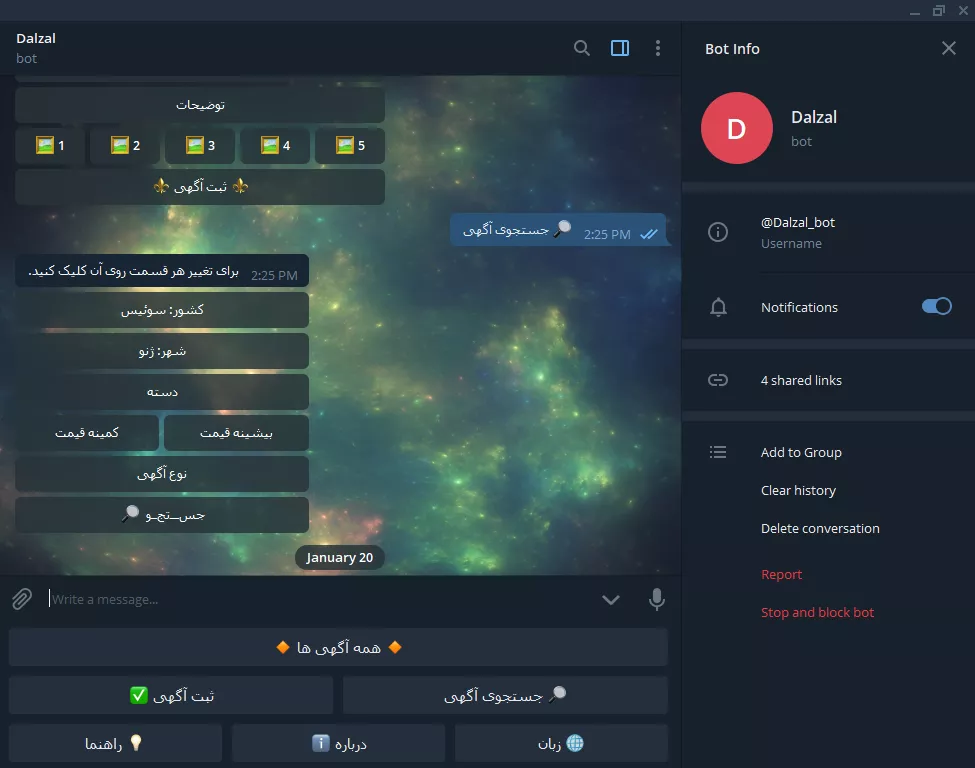The height and width of the screenshot is (768, 975).
Task: Click the bell notifications icon
Action: click(x=718, y=307)
